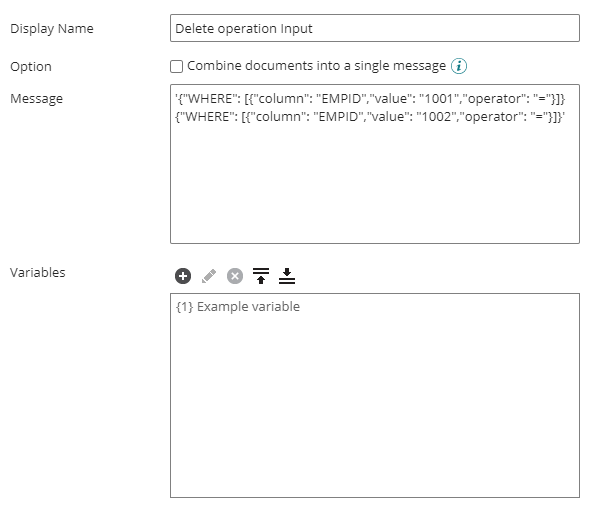
Task: Click the remove variable X icon
Action: point(235,276)
